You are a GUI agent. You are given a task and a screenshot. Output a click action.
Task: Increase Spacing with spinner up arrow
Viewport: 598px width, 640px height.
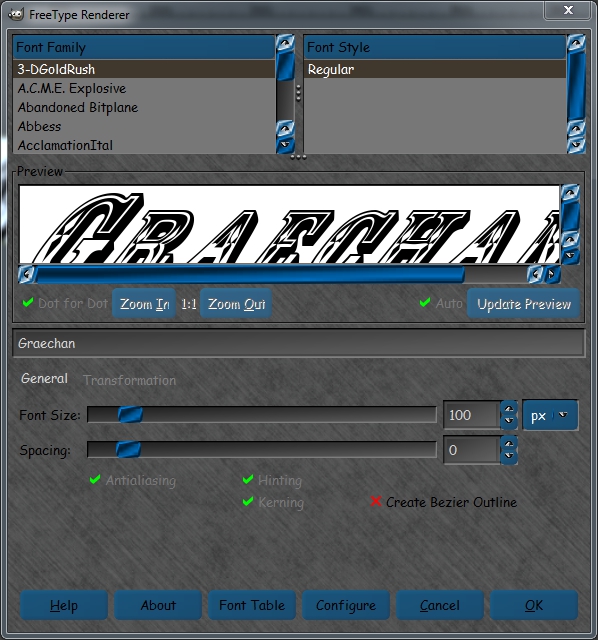coord(509,444)
